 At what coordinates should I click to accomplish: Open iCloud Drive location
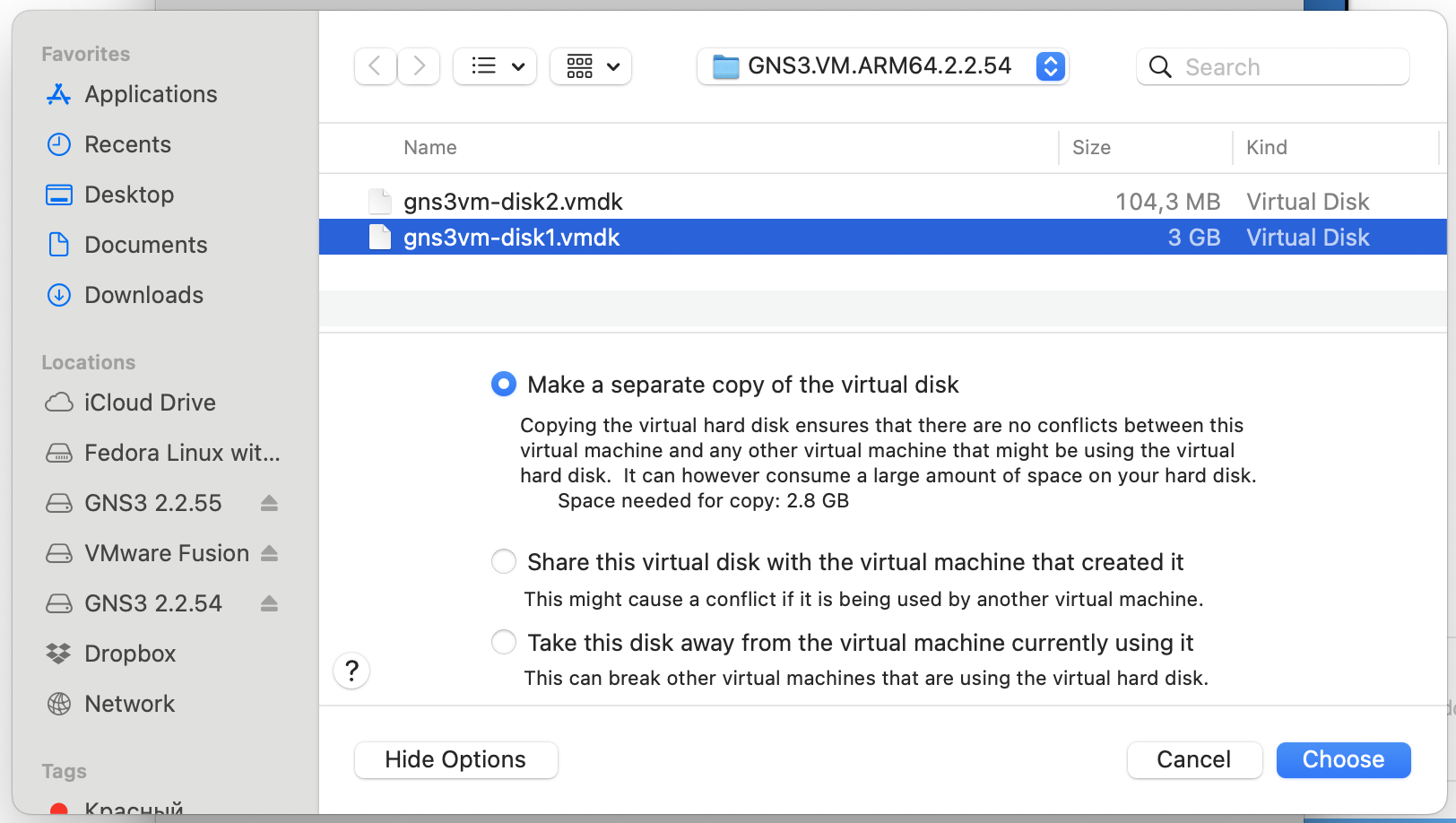150,403
